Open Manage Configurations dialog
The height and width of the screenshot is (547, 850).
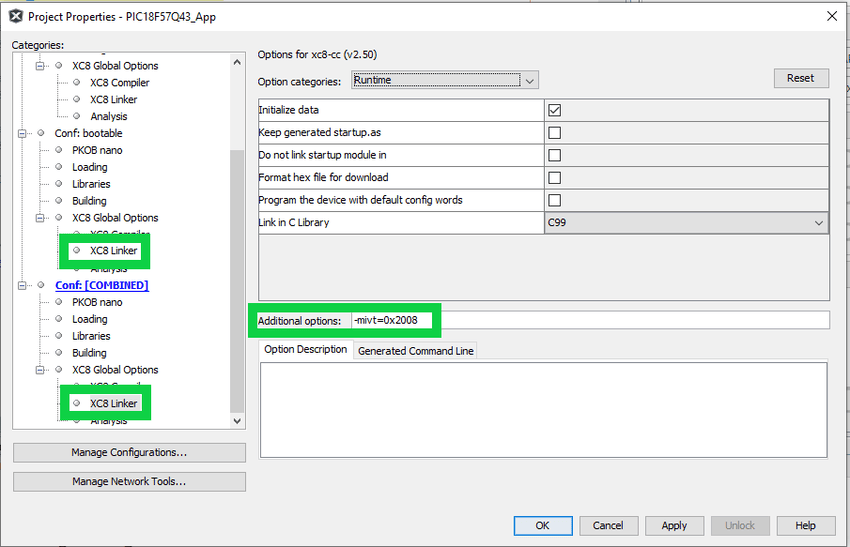pyautogui.click(x=129, y=452)
